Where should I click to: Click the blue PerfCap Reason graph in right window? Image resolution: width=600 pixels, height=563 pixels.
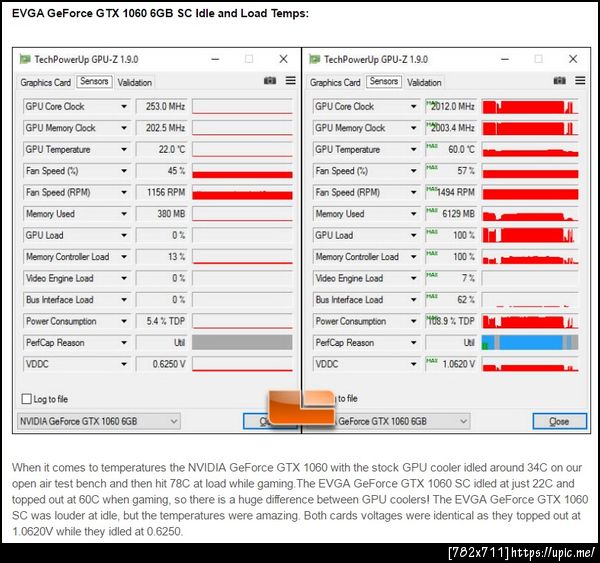tap(530, 343)
